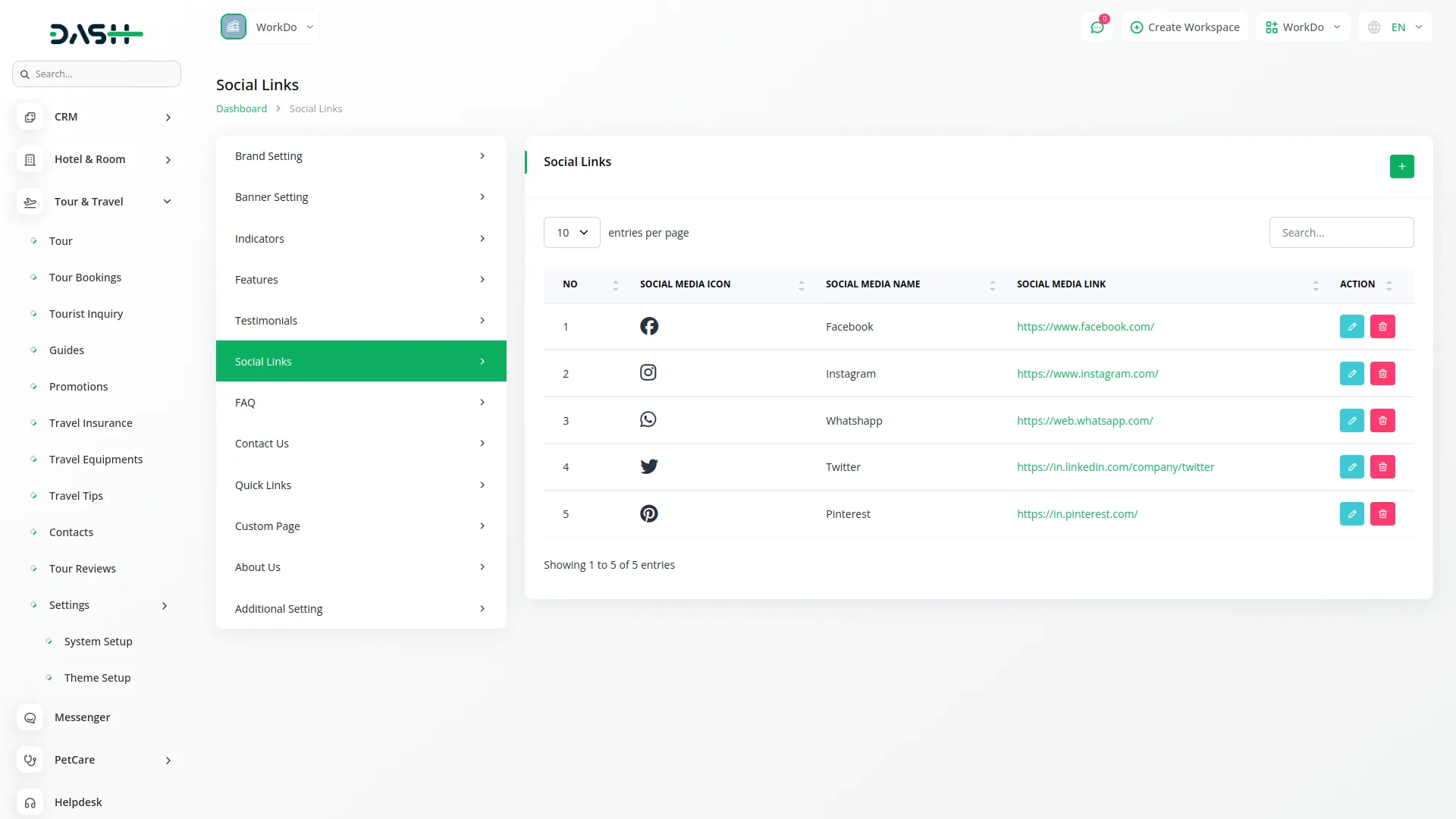1456x819 pixels.
Task: Open the Helpdesk headset icon
Action: (30, 802)
